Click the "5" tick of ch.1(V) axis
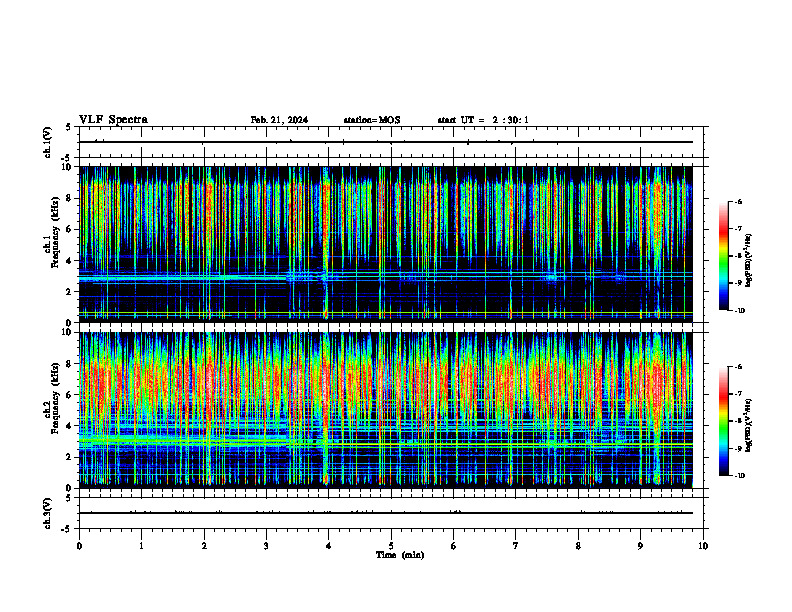 70,127
